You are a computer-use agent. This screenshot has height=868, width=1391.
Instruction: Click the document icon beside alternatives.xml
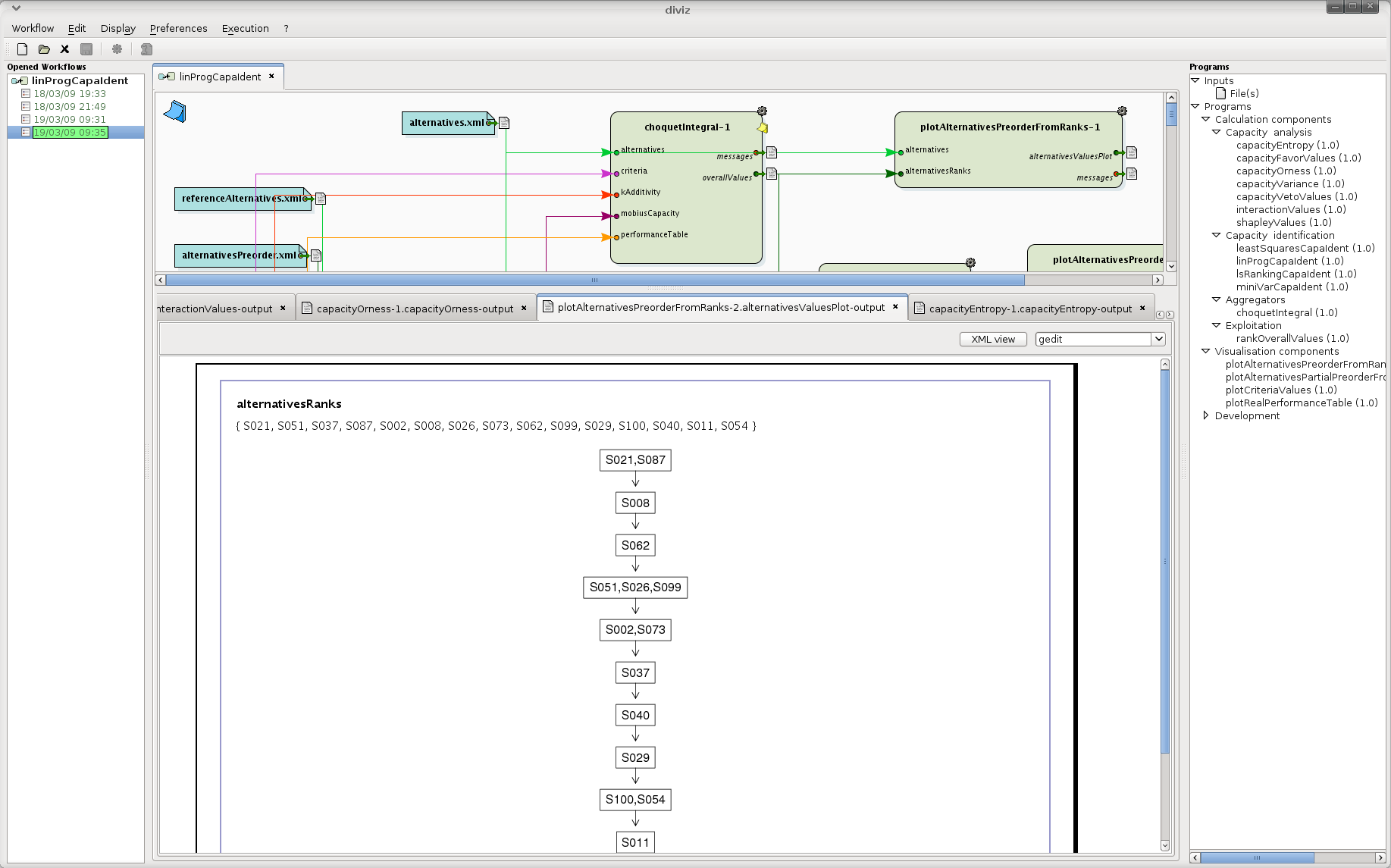point(504,123)
